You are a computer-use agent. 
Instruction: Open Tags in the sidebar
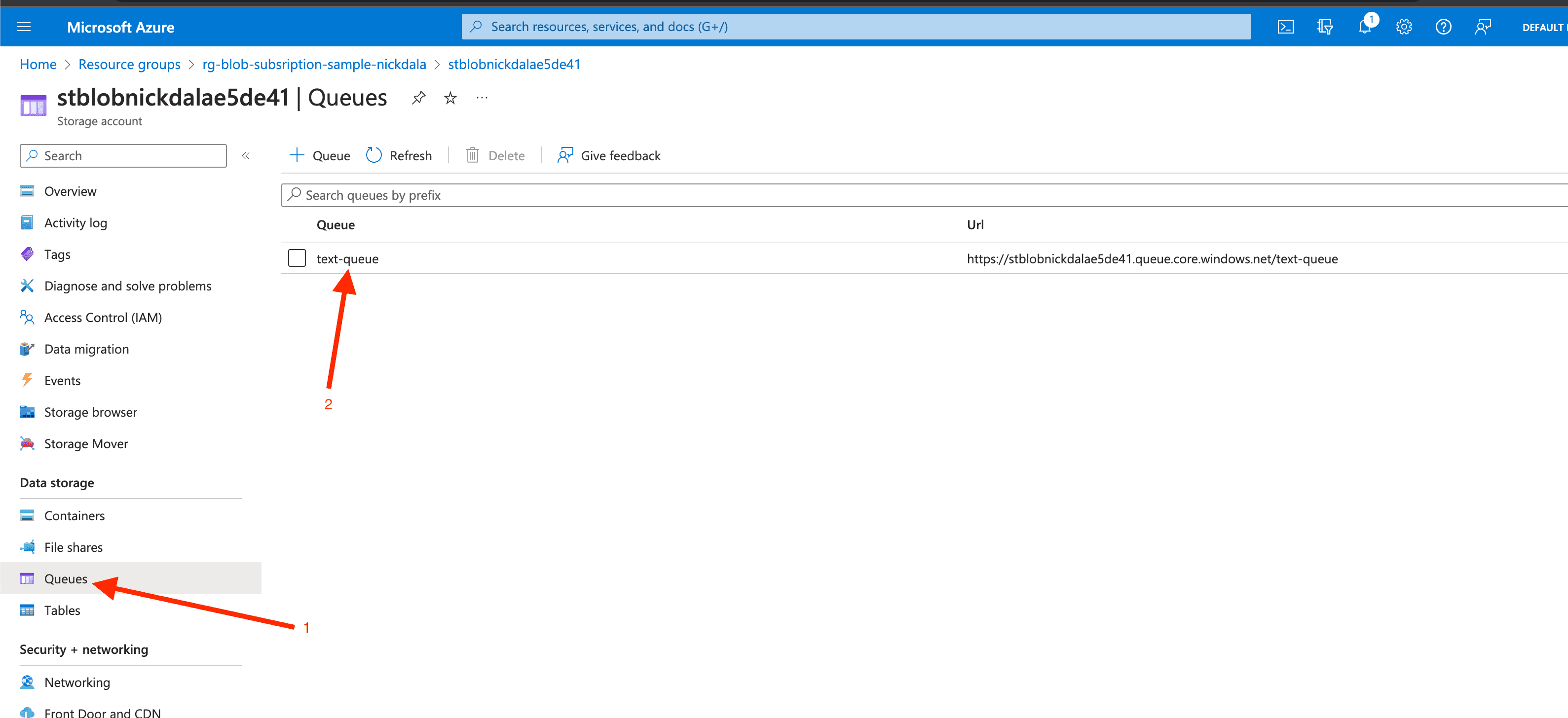pyautogui.click(x=57, y=254)
